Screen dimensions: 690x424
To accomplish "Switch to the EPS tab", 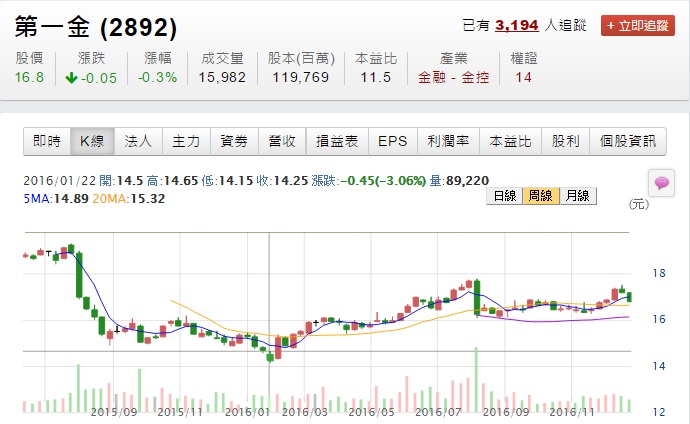I will click(x=392, y=142).
